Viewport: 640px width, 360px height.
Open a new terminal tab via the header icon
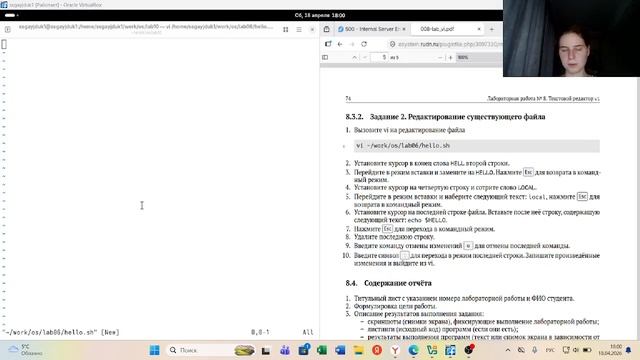click(x=7, y=29)
